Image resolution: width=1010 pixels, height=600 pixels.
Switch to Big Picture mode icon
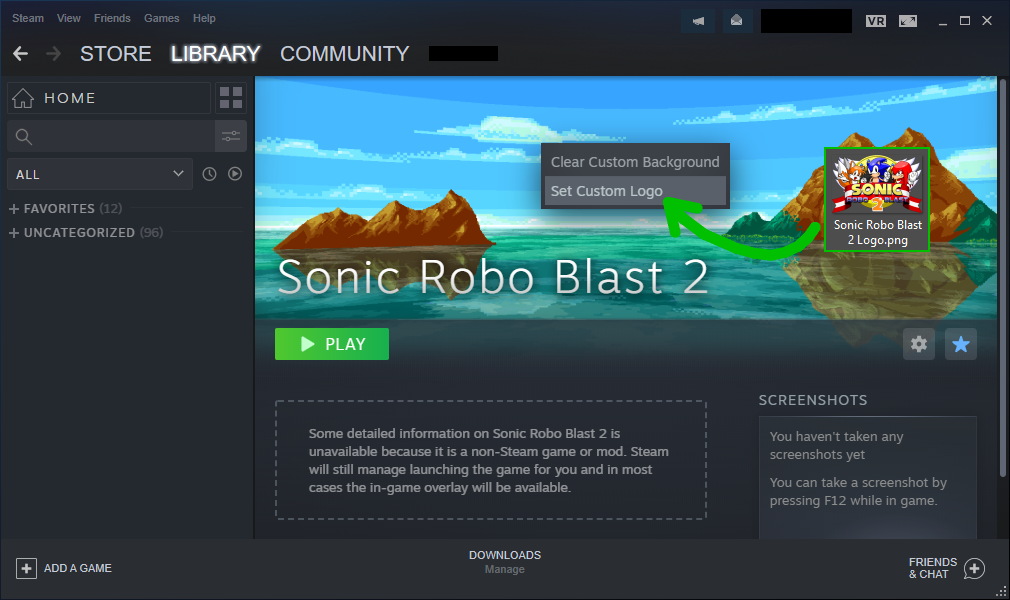(908, 21)
